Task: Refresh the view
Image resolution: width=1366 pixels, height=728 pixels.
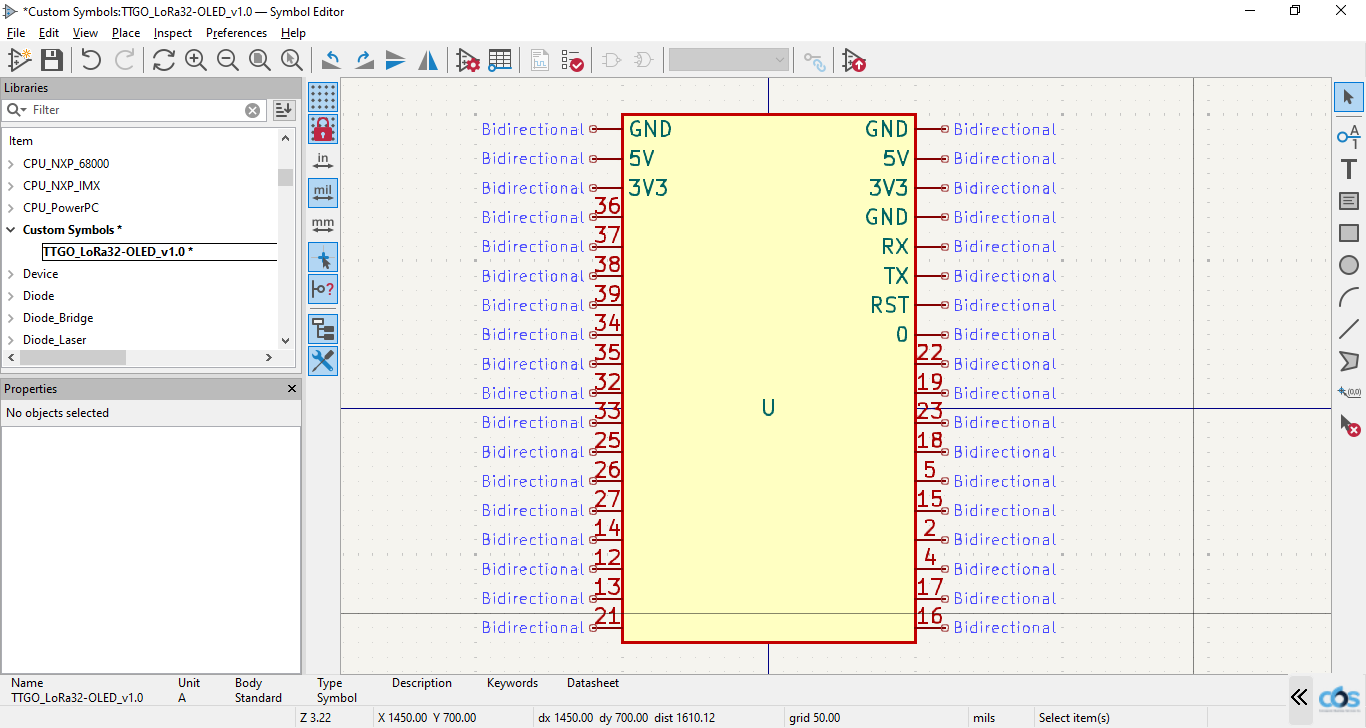Action: click(163, 60)
